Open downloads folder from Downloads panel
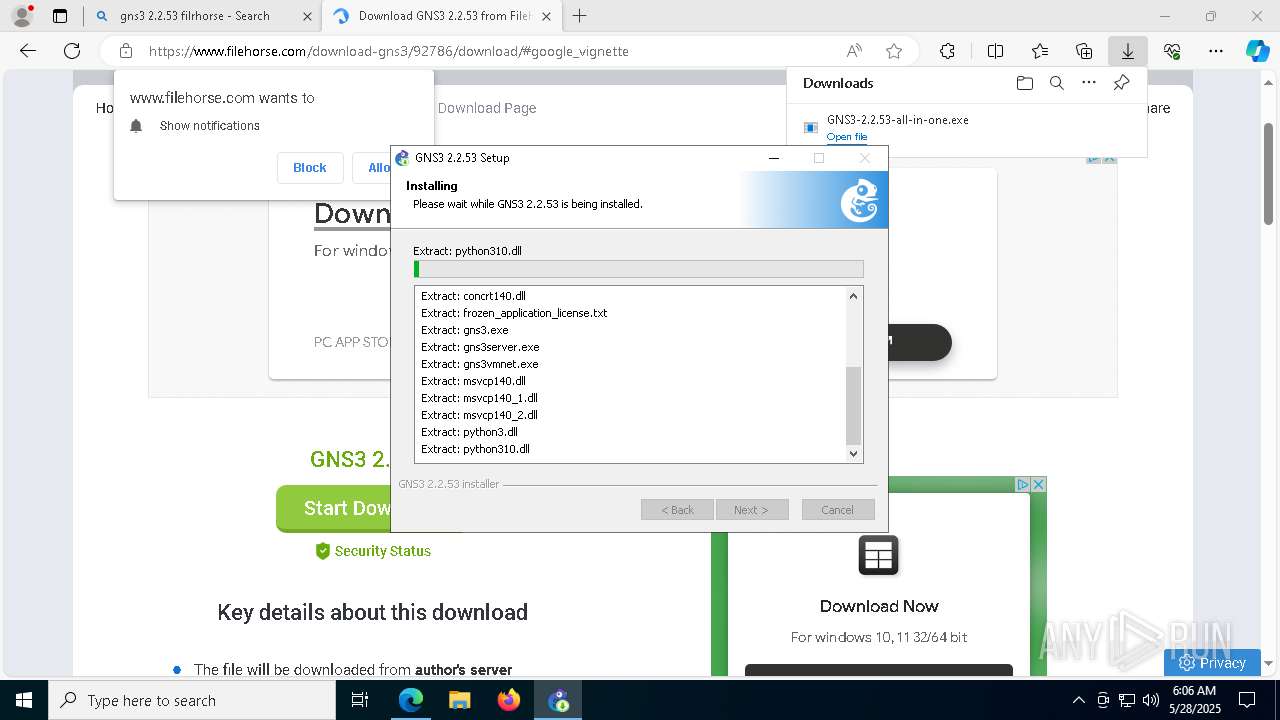This screenshot has width=1280, height=720. coord(1024,83)
